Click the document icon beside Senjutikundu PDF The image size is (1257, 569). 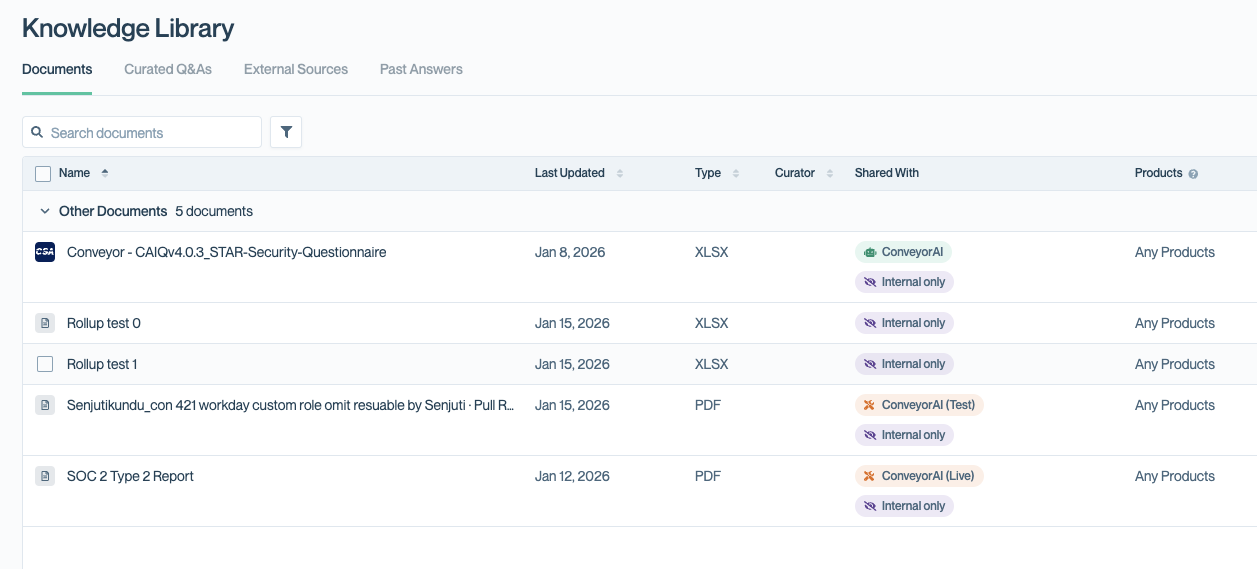pyautogui.click(x=45, y=405)
